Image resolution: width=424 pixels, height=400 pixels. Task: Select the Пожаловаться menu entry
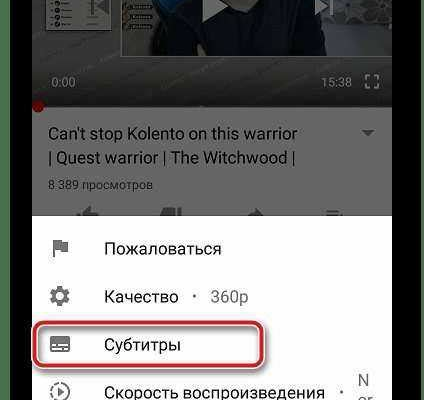coord(212,249)
